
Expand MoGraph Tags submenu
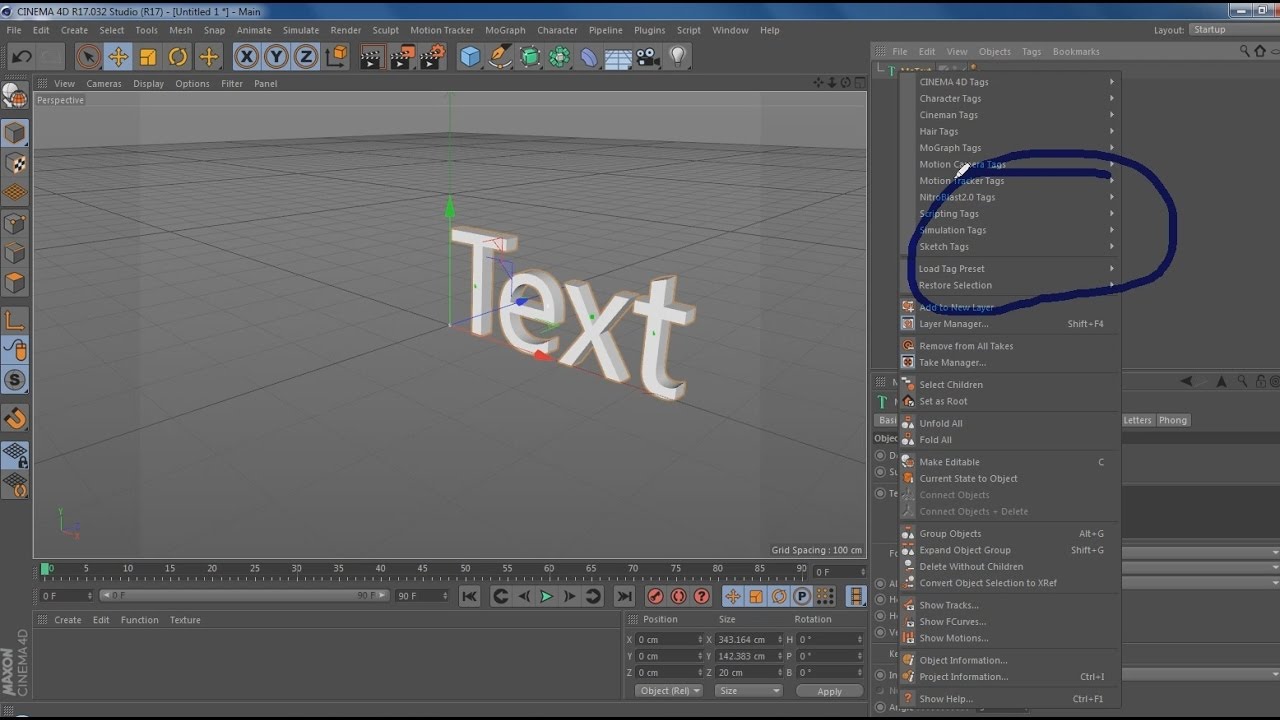tap(1011, 148)
